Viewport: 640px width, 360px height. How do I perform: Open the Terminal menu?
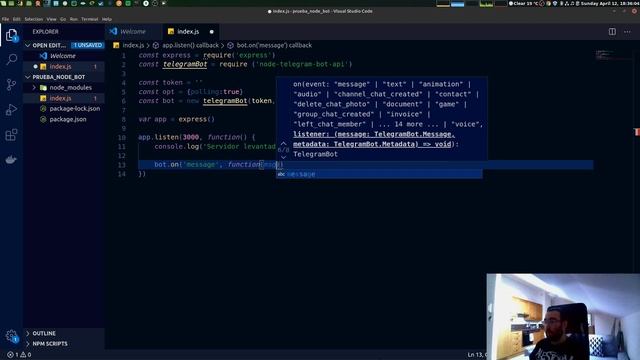(x=89, y=19)
